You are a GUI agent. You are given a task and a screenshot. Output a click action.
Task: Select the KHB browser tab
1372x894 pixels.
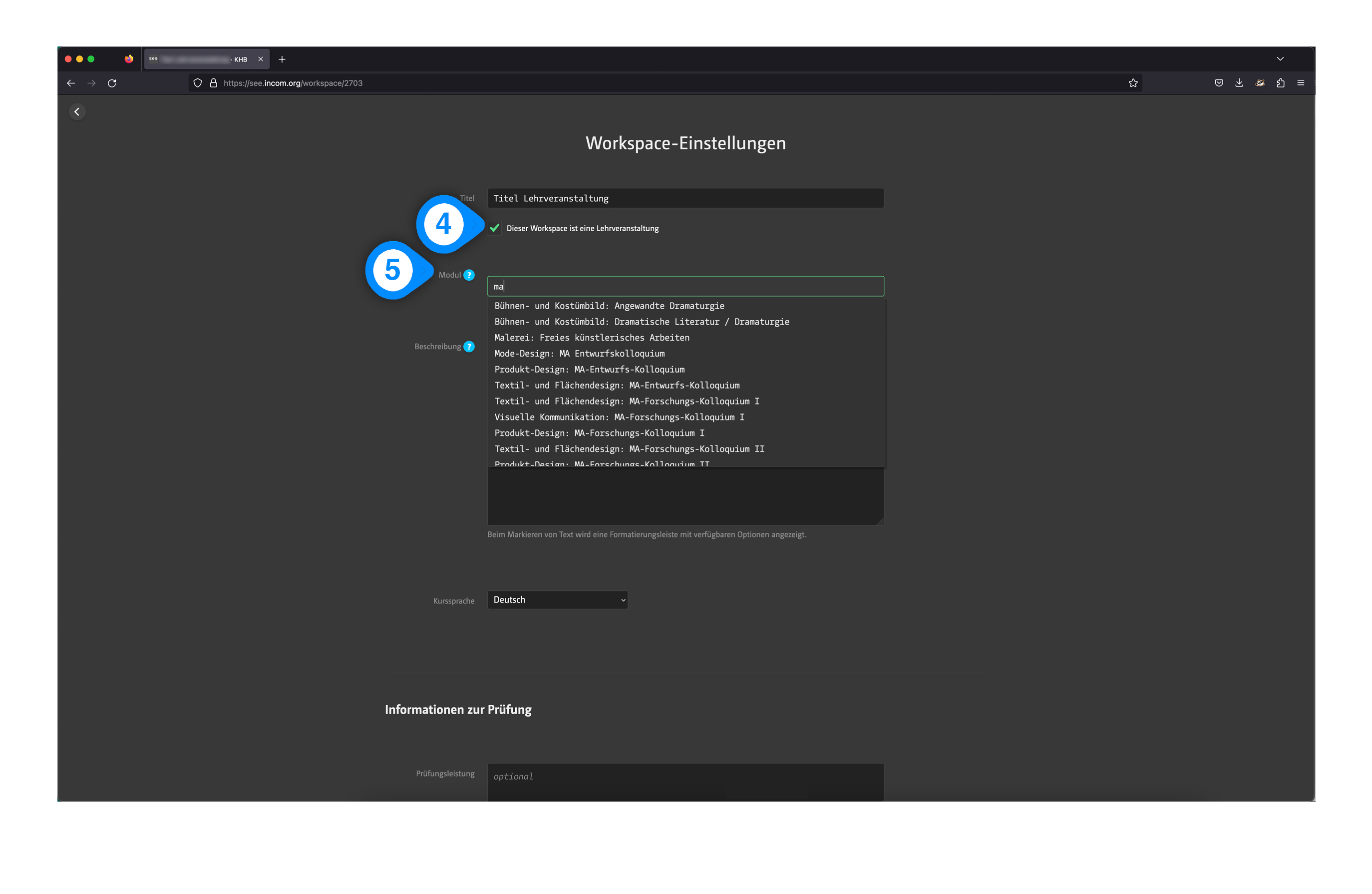(206, 59)
